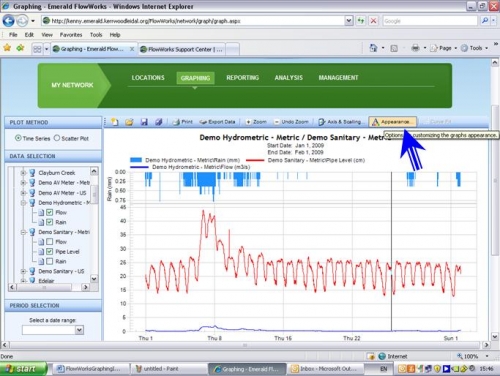This screenshot has width=500, height=376.
Task: Click Undo Zoom
Action: point(292,122)
